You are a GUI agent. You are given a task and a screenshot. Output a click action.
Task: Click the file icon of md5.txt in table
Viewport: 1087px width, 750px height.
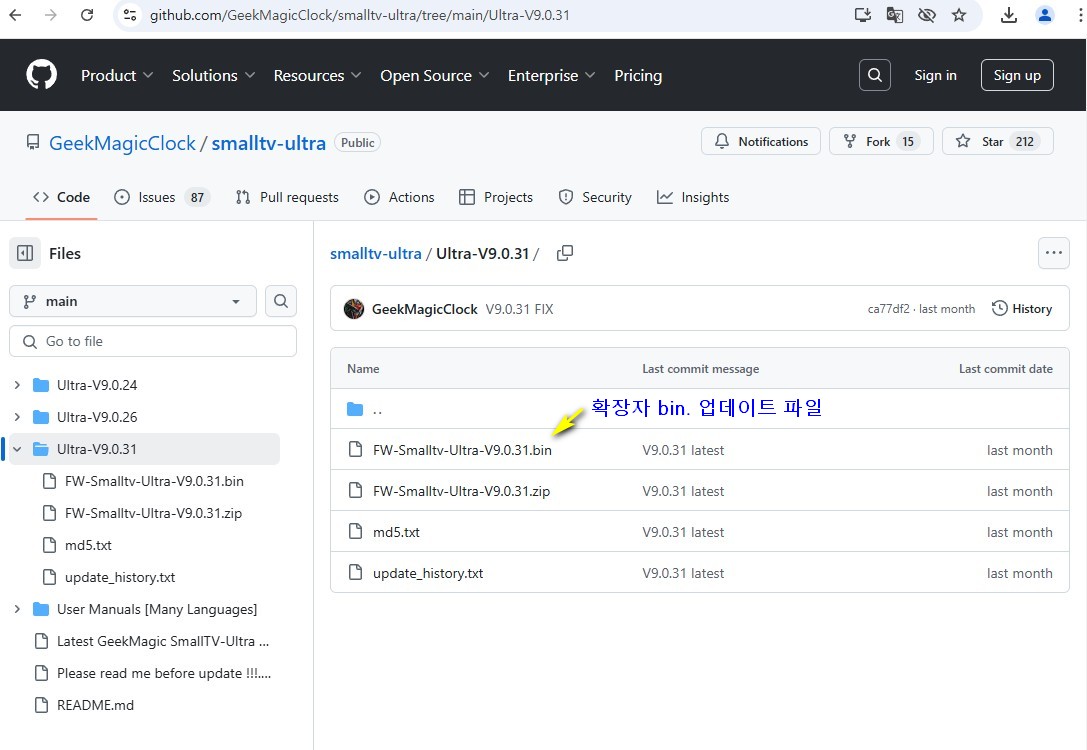point(356,532)
